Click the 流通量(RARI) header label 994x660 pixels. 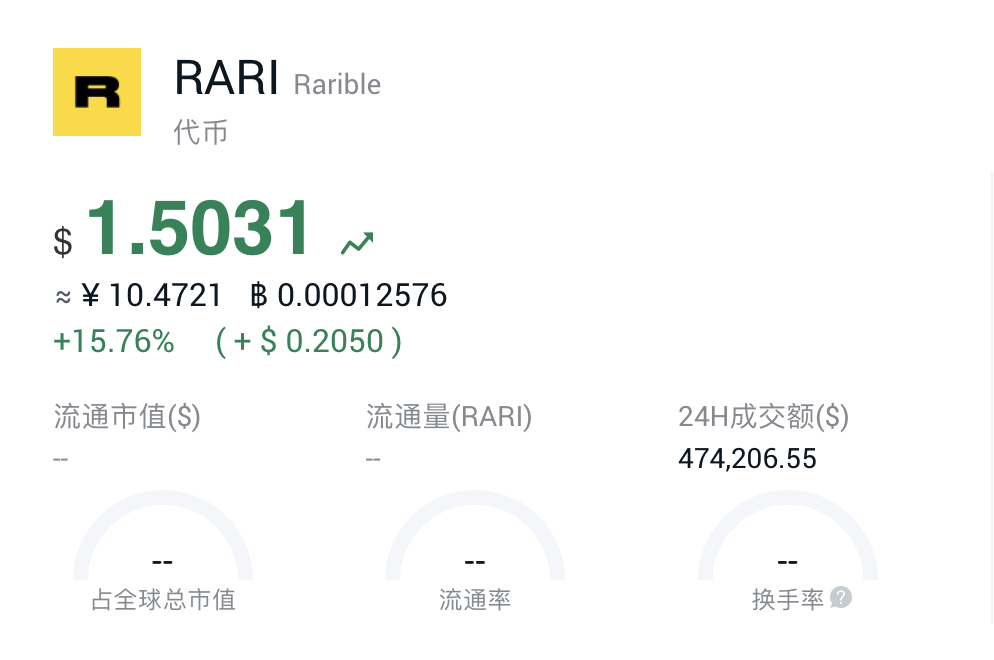[450, 417]
